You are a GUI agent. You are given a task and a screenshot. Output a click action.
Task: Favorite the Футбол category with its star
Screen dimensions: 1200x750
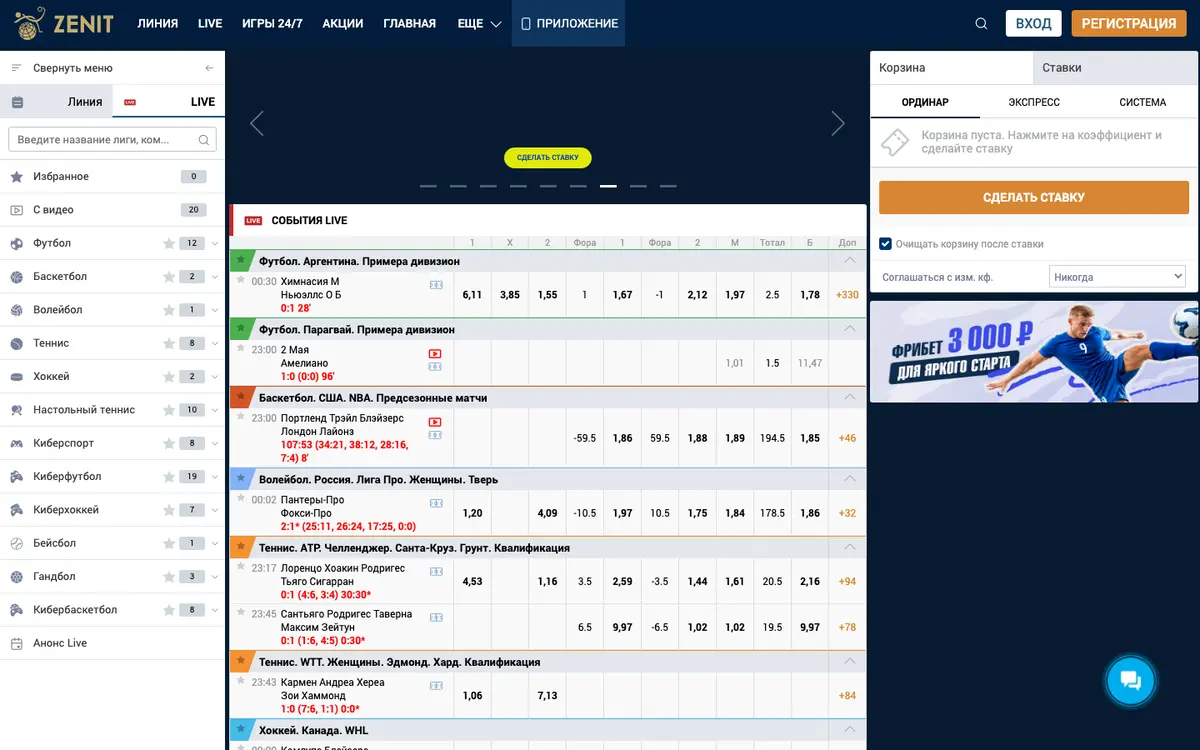point(169,243)
